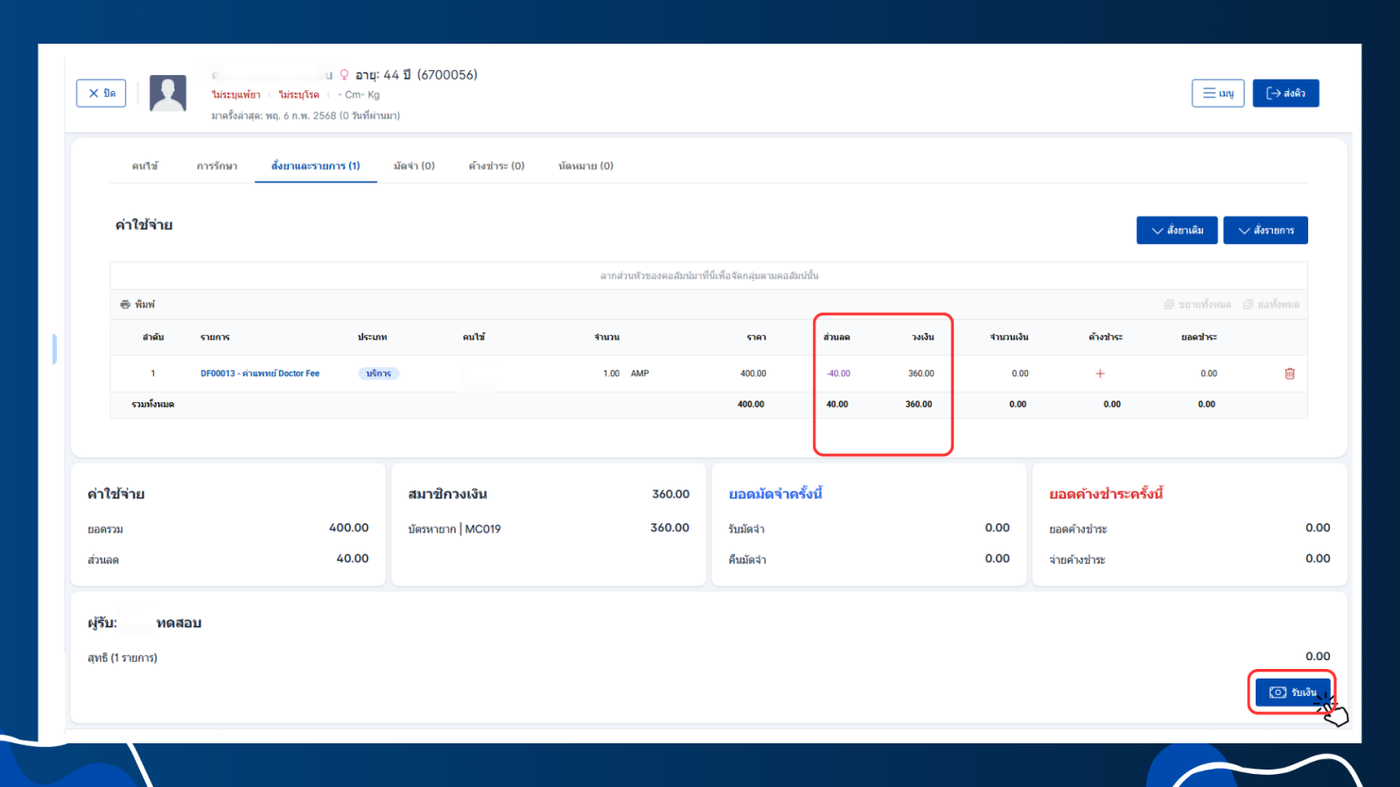The image size is (1400, 787).
Task: Switch to the คนไข้ tab
Action: click(x=145, y=166)
